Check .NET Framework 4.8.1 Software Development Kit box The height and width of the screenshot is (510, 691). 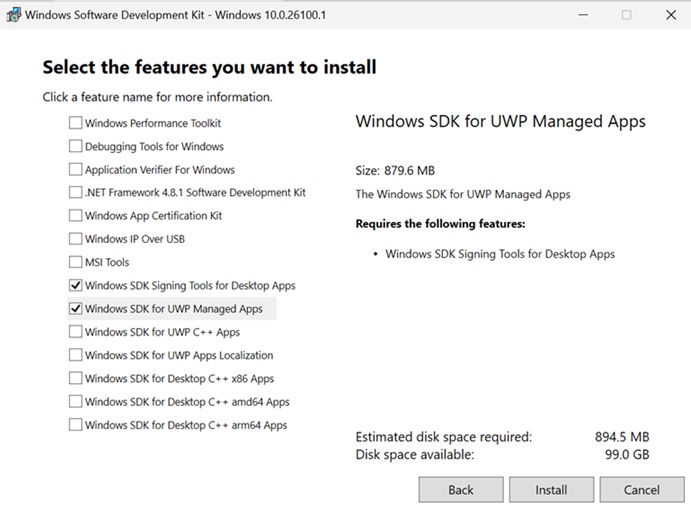coord(75,192)
